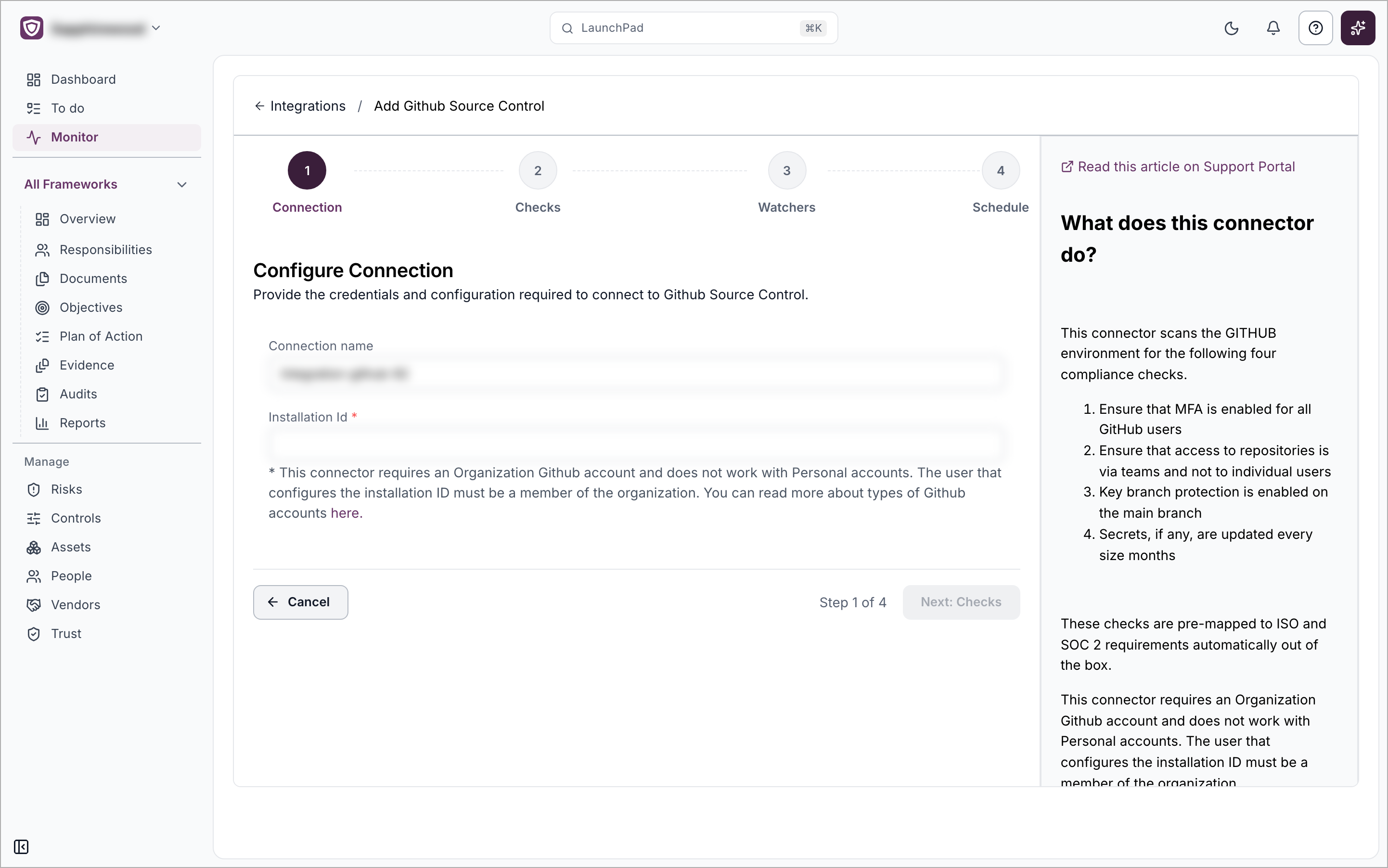The image size is (1388, 868).
Task: Click the Objectives target icon
Action: click(42, 308)
